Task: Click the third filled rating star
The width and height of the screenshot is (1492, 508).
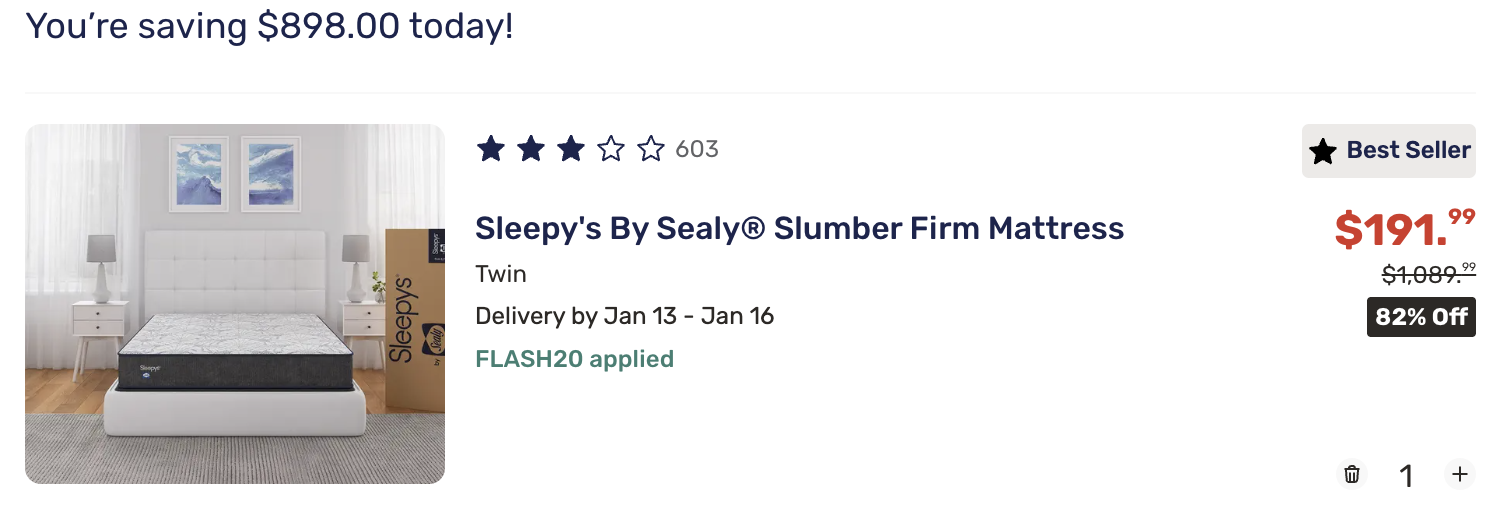Action: (570, 150)
